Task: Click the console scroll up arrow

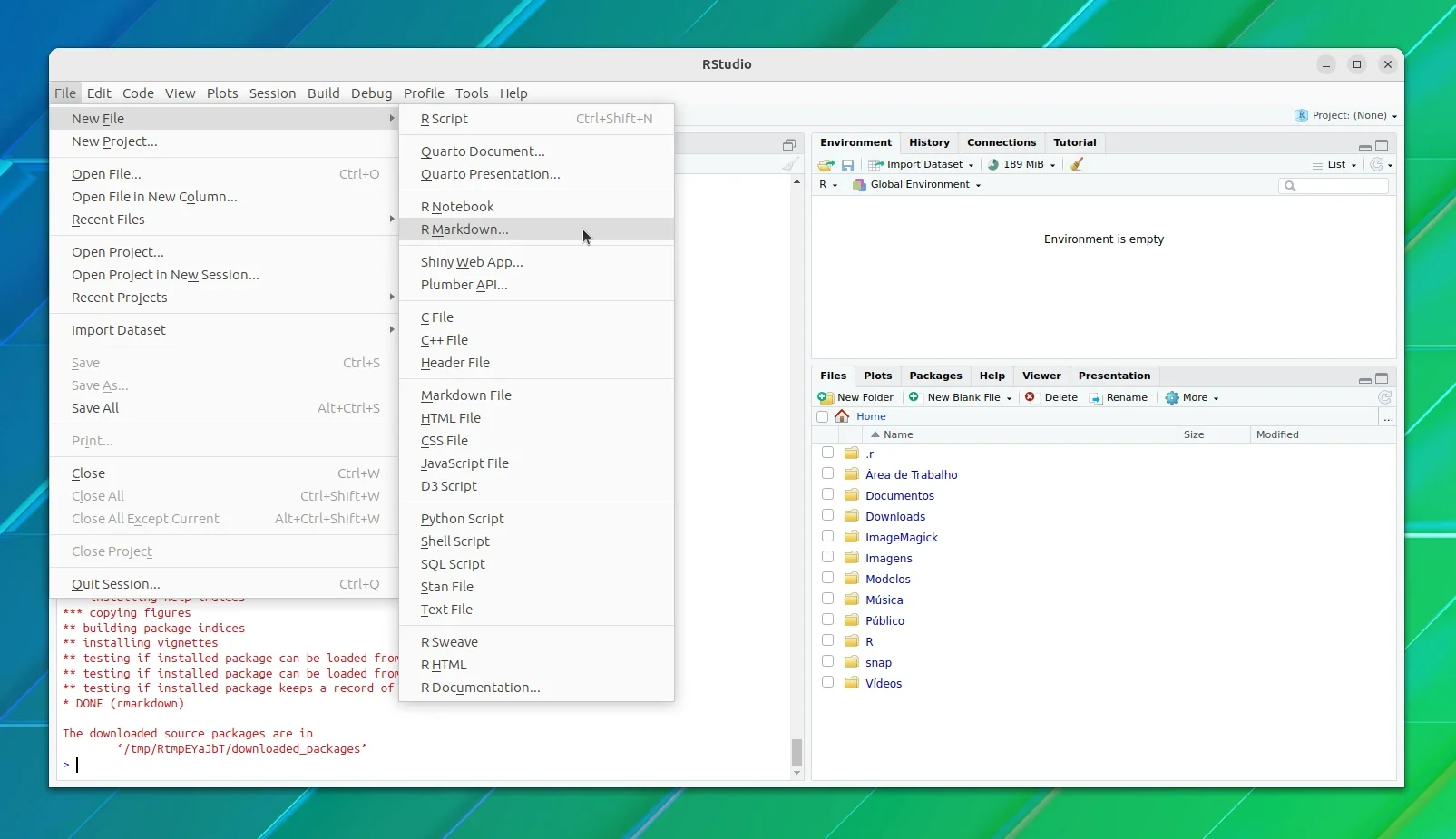Action: click(x=796, y=182)
